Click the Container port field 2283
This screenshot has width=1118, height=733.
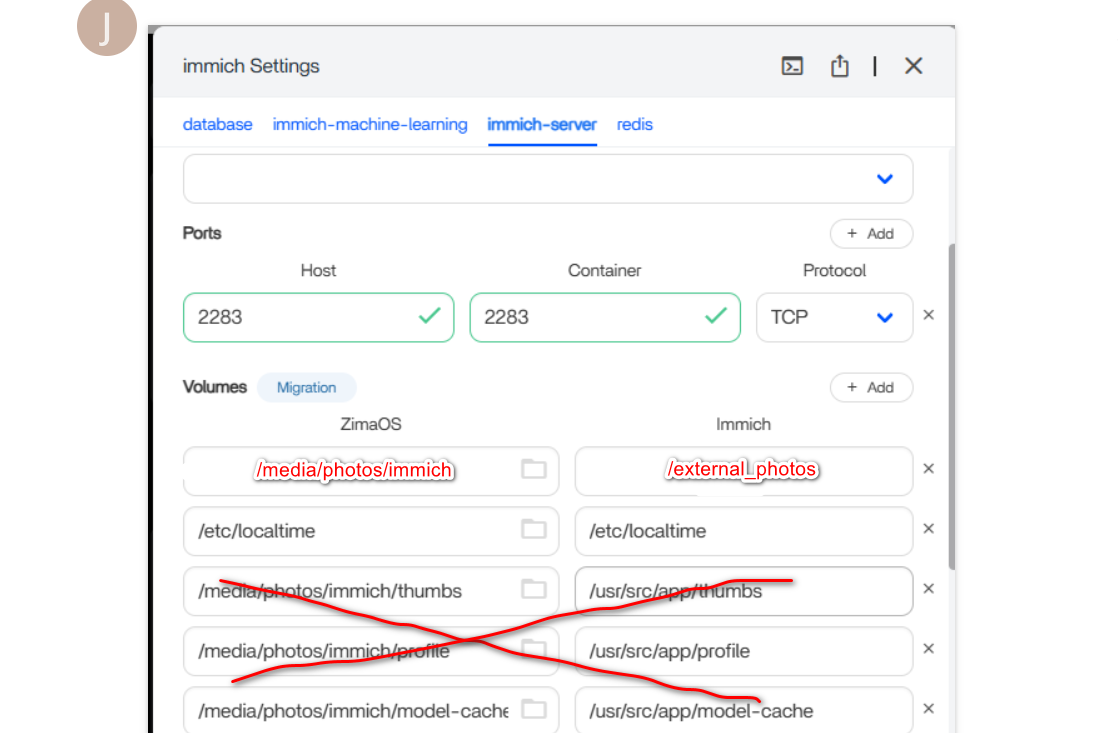pos(605,317)
